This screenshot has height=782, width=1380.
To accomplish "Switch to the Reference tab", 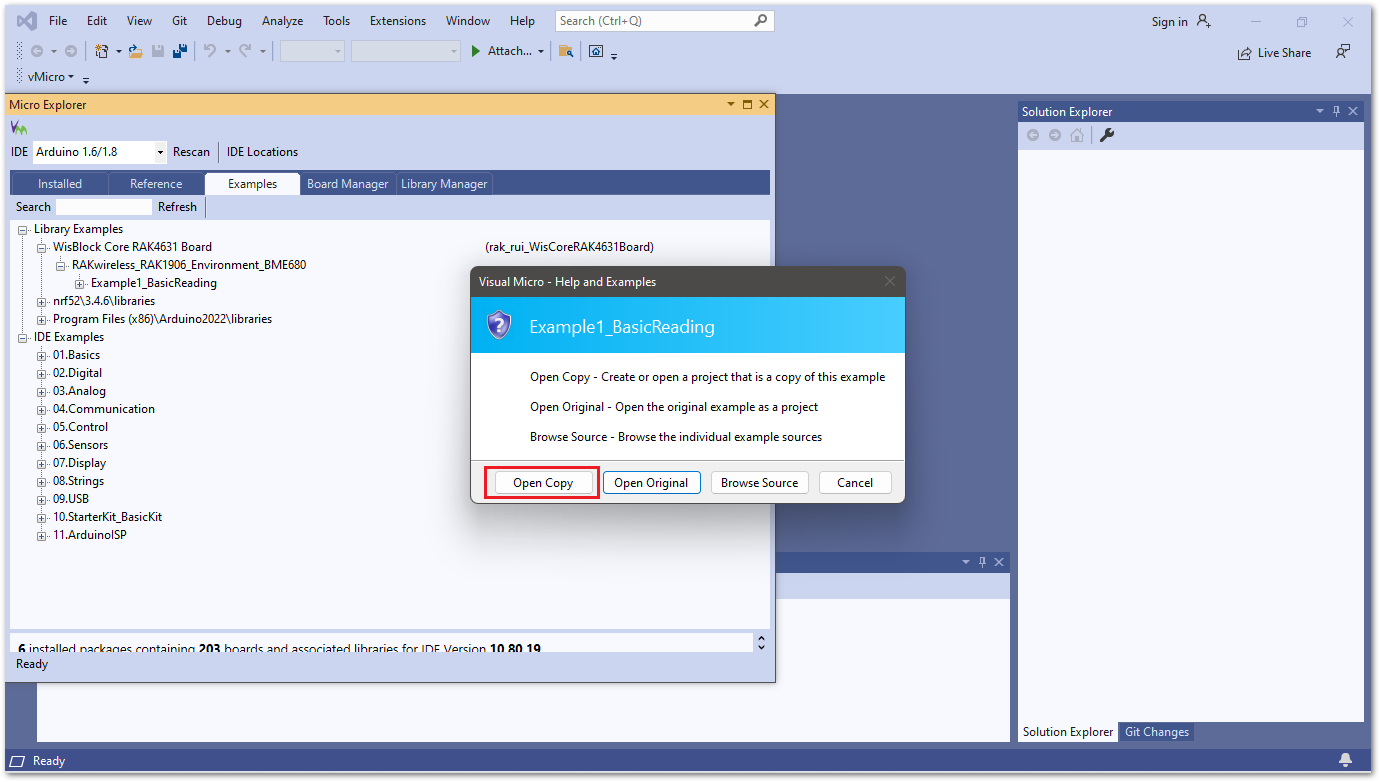I will pyautogui.click(x=156, y=183).
